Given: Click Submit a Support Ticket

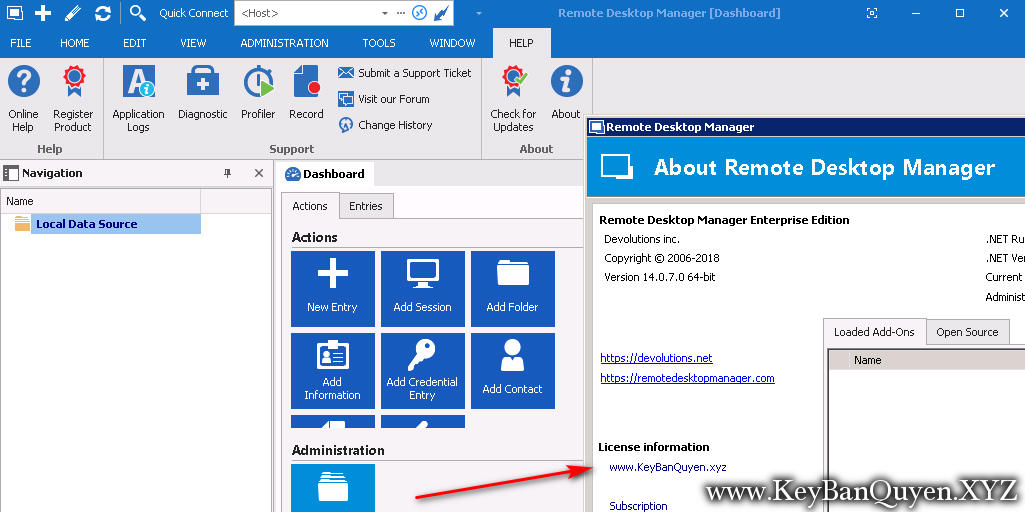Looking at the screenshot, I should tap(405, 73).
